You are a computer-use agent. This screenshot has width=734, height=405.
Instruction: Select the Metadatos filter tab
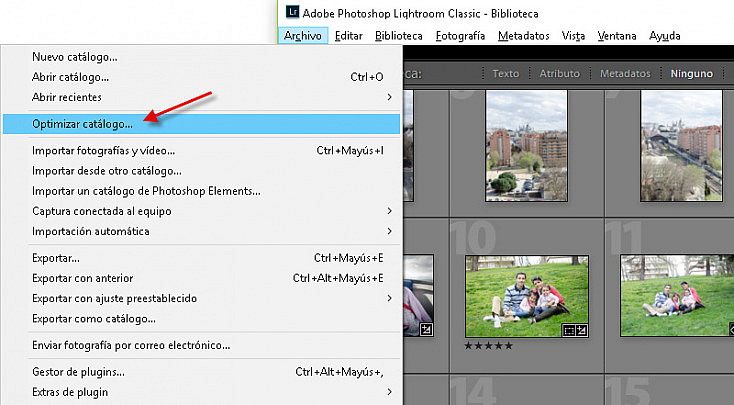(625, 74)
